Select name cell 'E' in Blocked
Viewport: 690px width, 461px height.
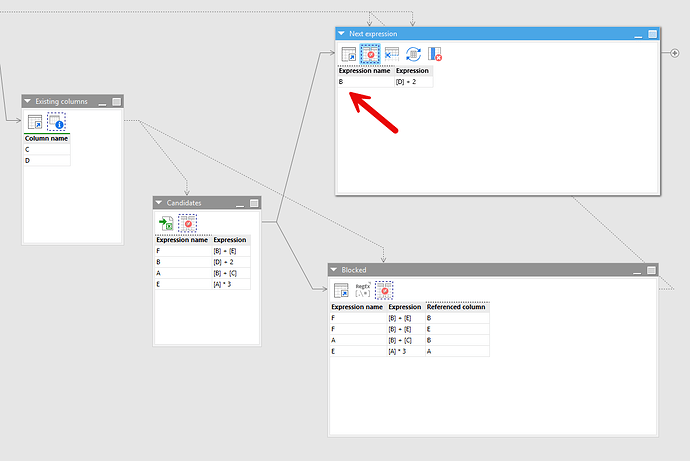coord(358,351)
